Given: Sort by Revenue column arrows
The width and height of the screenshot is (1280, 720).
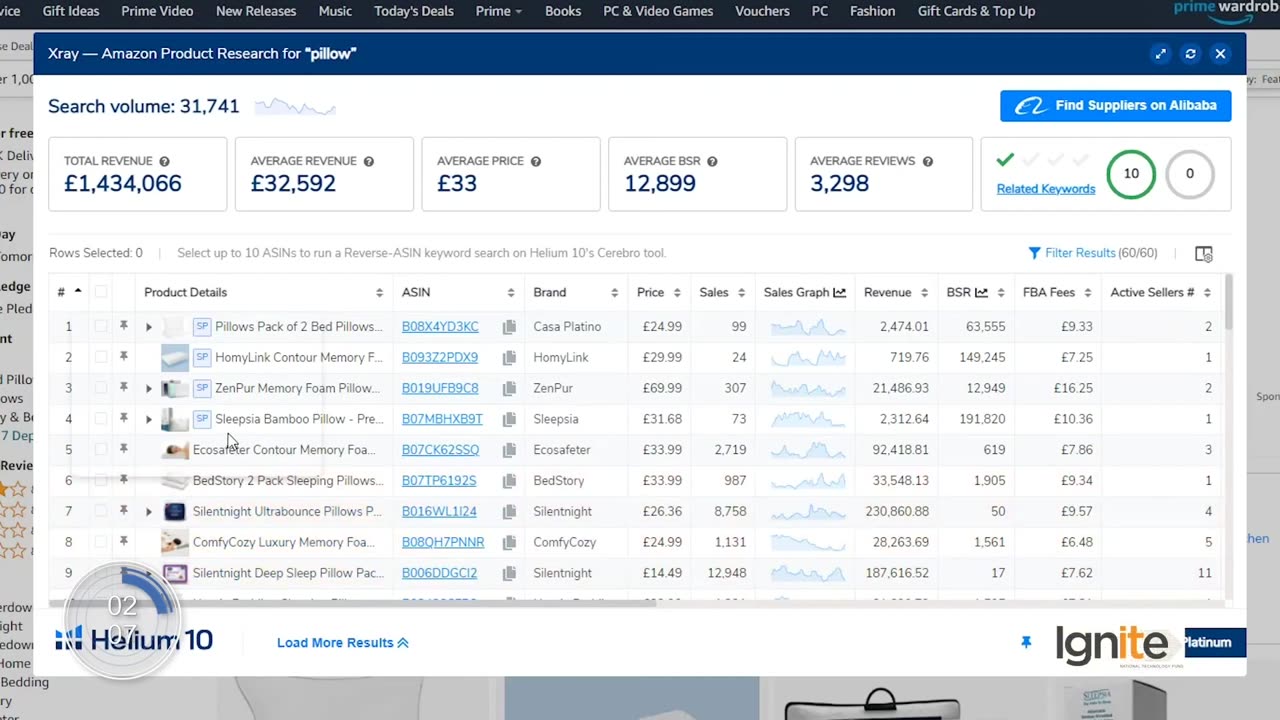Looking at the screenshot, I should pyautogui.click(x=924, y=293).
